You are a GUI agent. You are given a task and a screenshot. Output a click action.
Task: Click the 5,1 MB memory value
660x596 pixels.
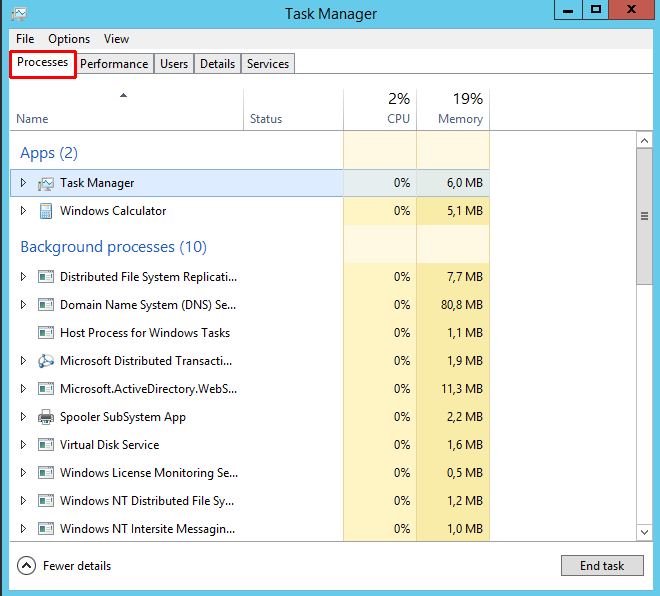pyautogui.click(x=465, y=211)
